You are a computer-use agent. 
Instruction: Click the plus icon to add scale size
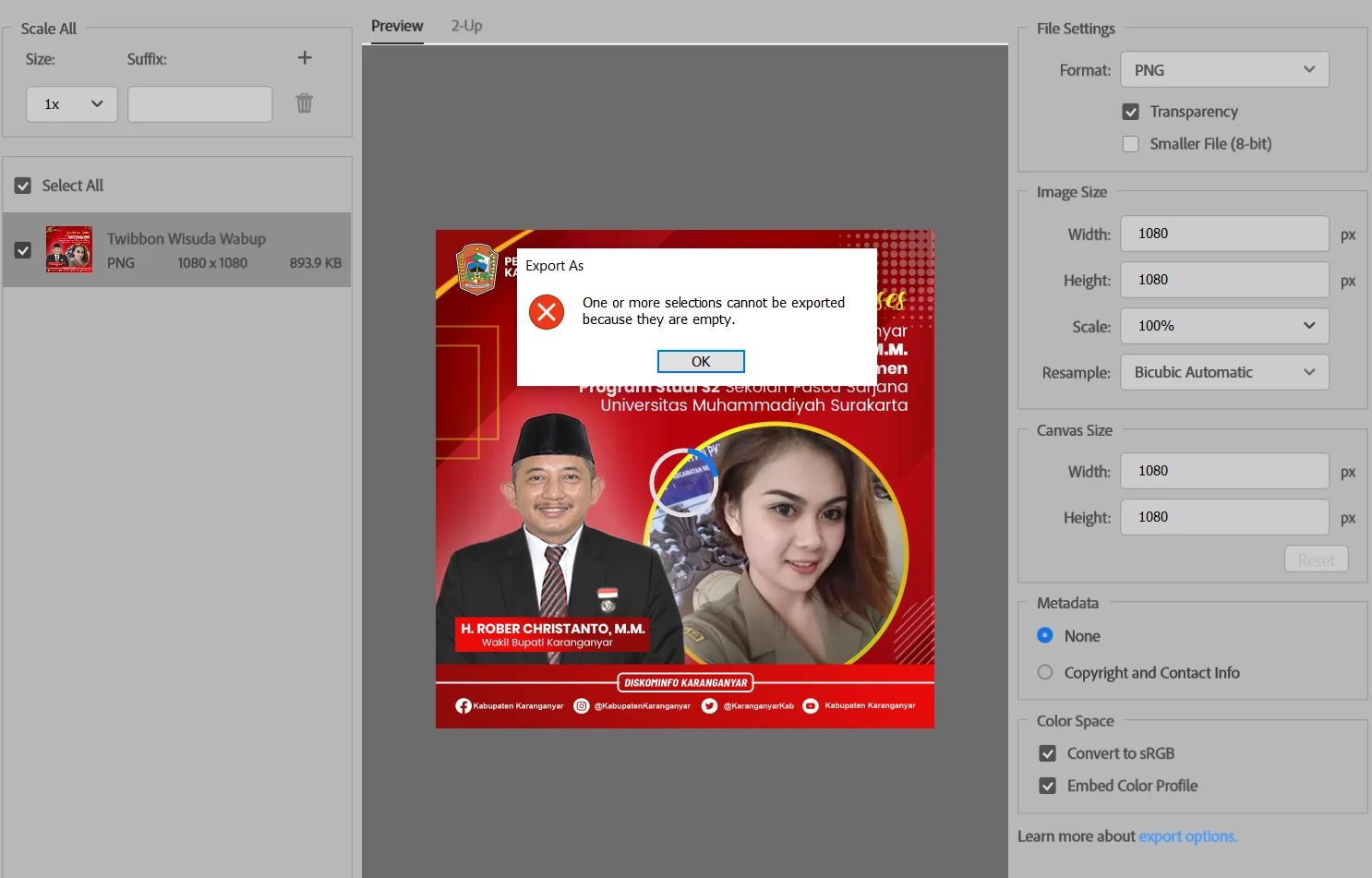pyautogui.click(x=305, y=58)
